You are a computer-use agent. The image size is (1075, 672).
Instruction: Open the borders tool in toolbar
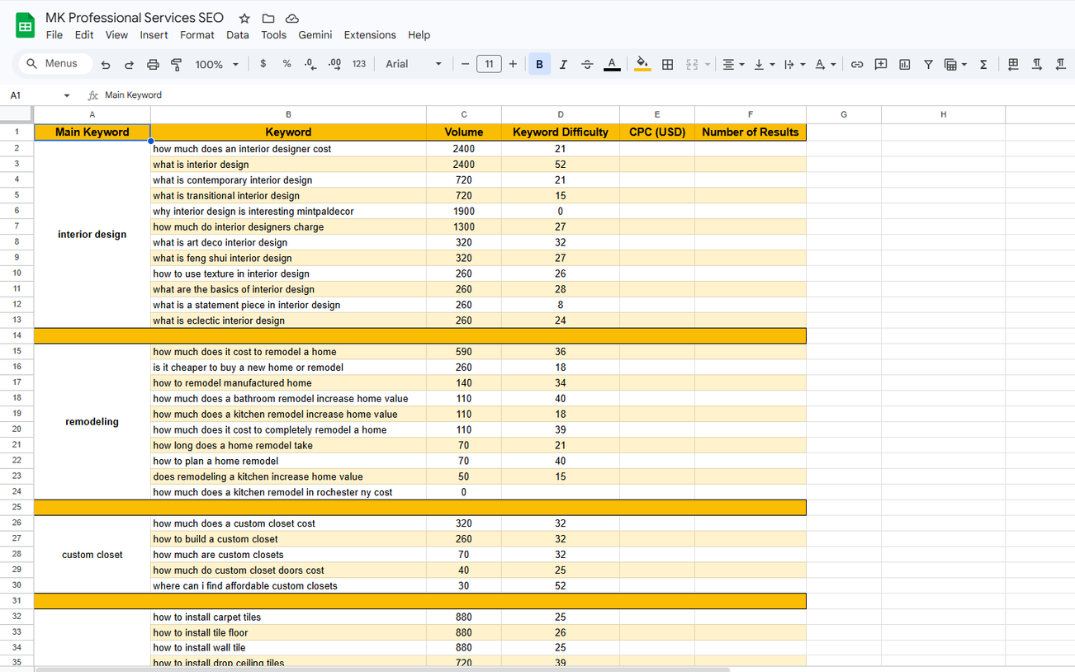click(667, 64)
